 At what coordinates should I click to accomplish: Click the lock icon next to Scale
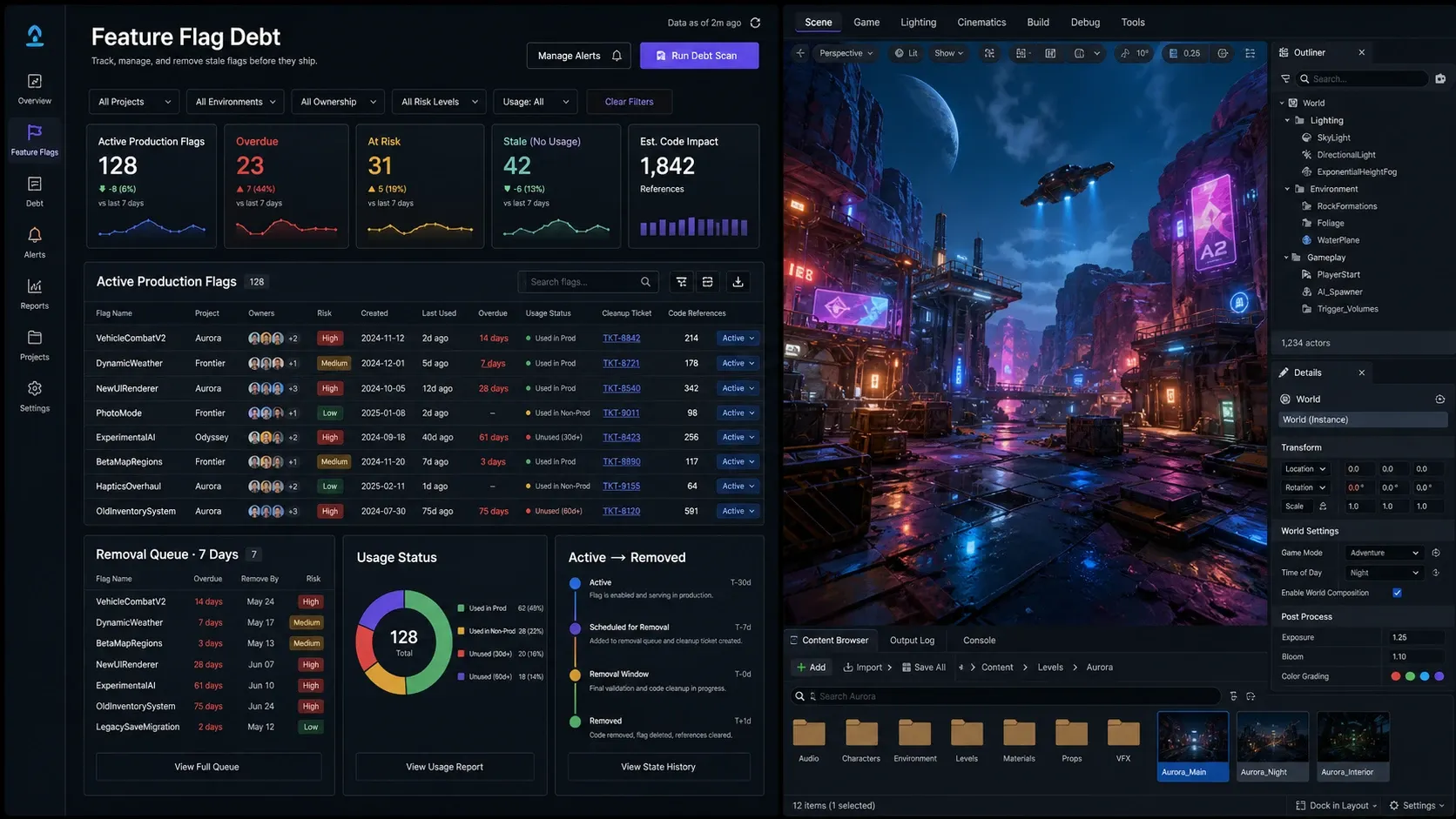click(x=1323, y=507)
